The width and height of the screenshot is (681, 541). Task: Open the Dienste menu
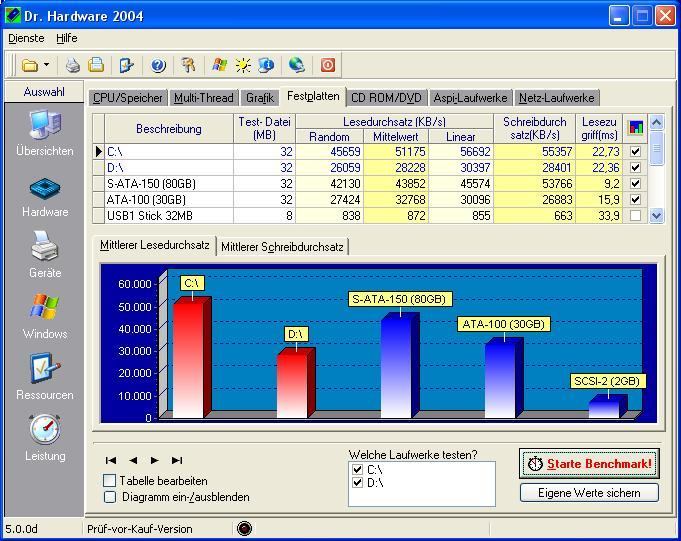tap(26, 38)
